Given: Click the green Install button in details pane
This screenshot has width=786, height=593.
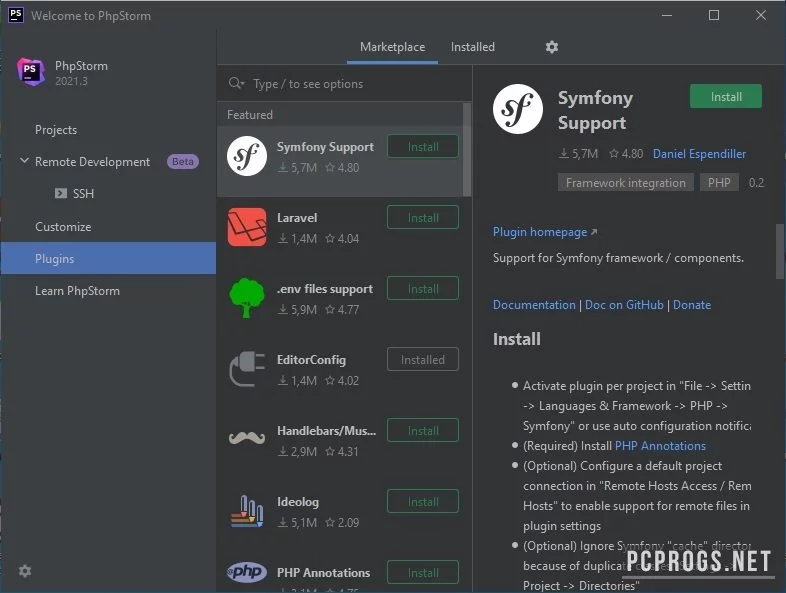Looking at the screenshot, I should (x=725, y=96).
